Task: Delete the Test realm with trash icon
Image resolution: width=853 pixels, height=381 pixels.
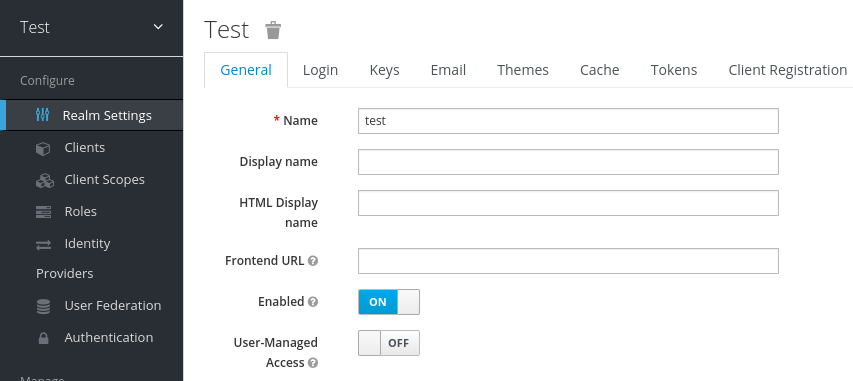Action: coord(273,30)
